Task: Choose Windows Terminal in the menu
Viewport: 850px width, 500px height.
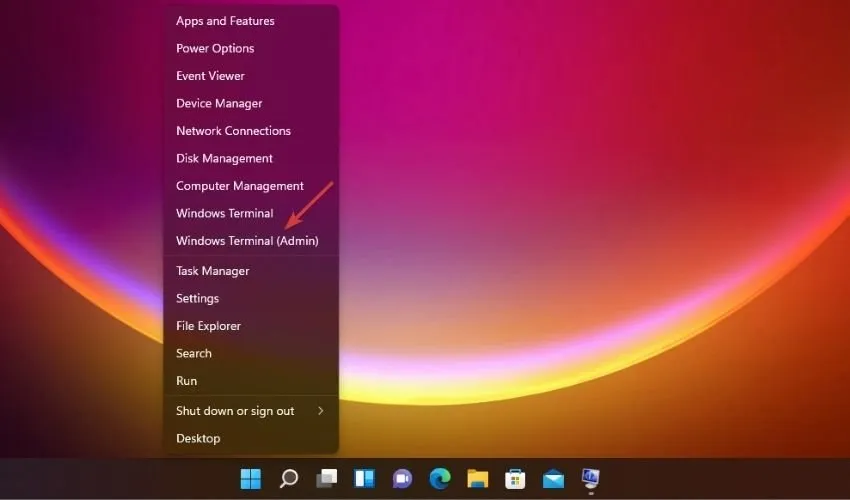Action: click(x=224, y=213)
